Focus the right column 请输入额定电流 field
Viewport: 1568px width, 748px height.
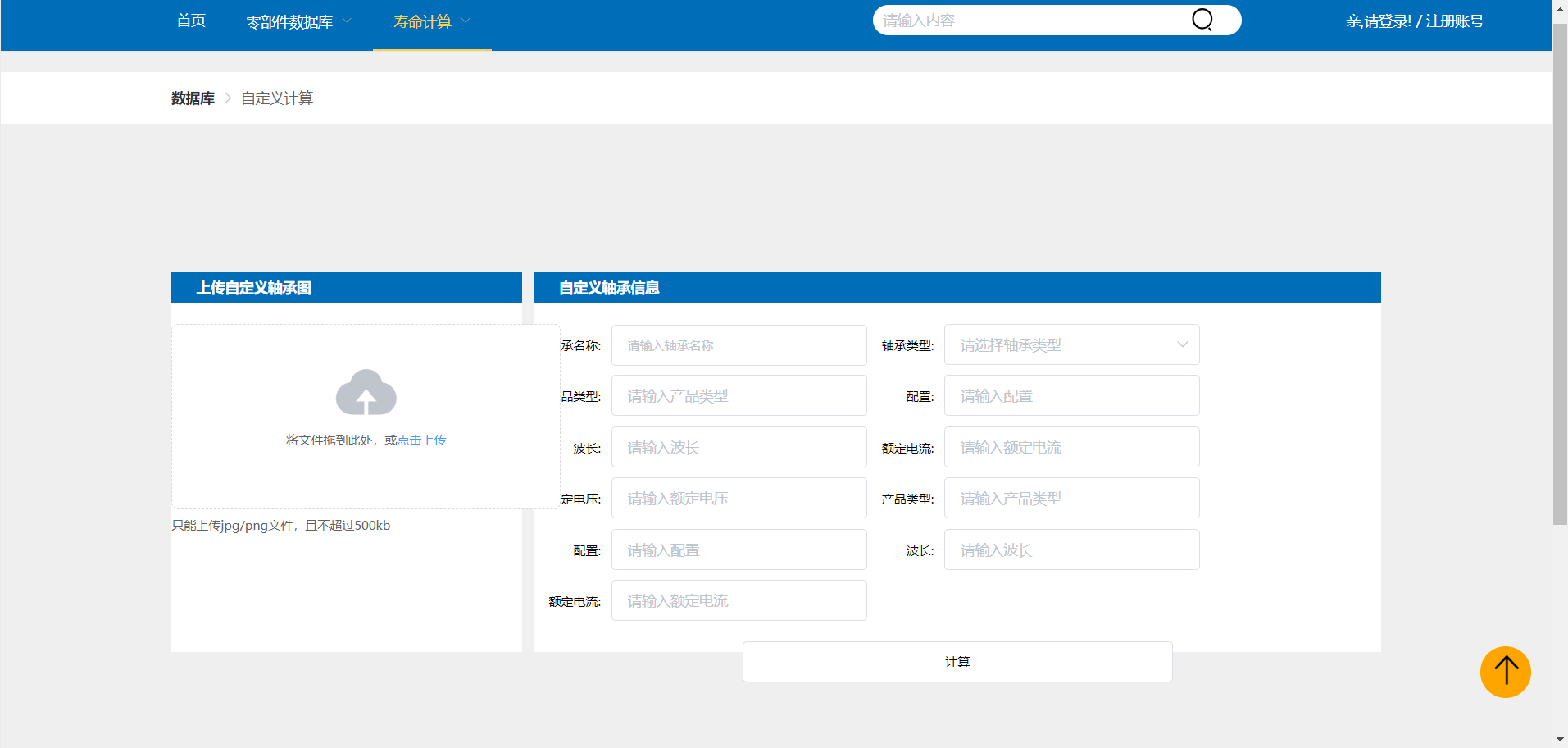pos(1071,448)
